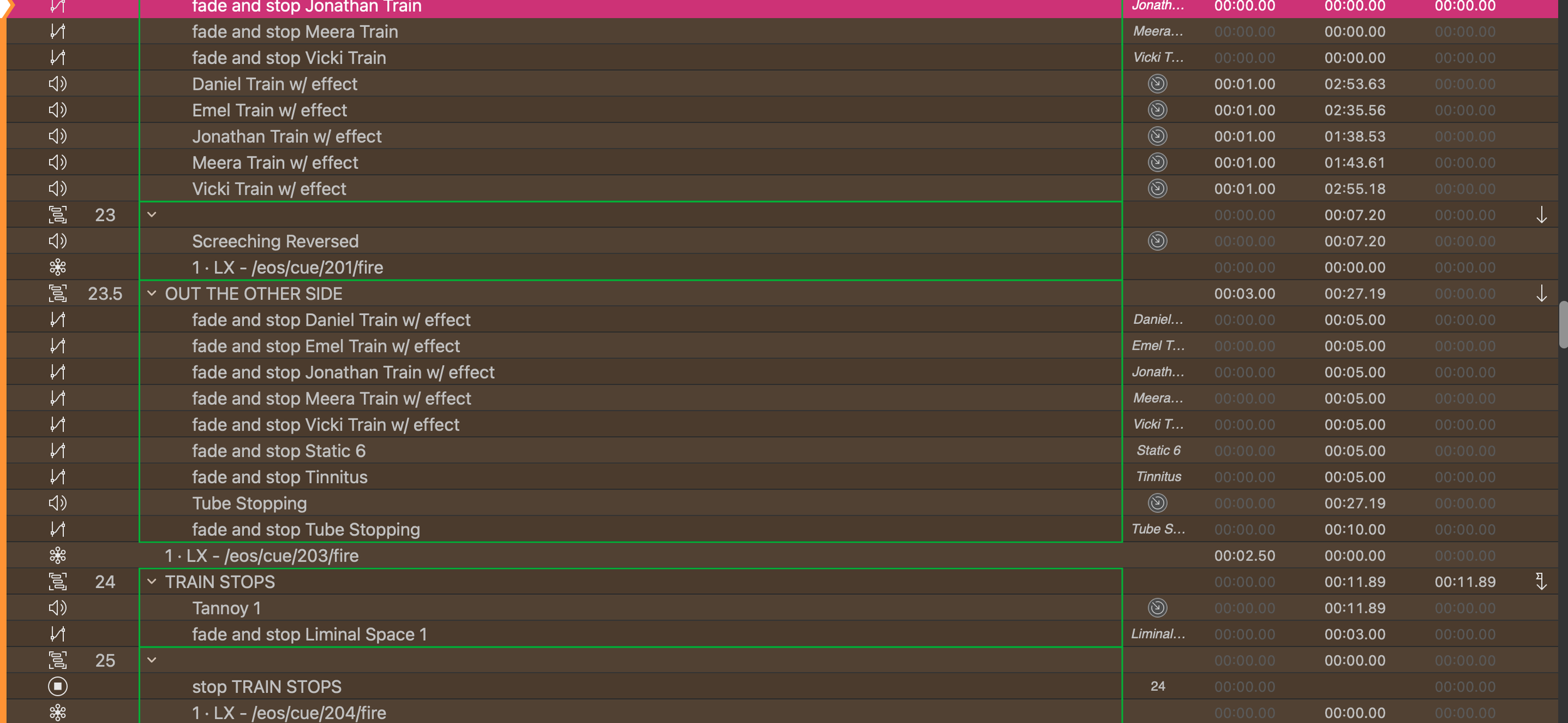Click clock target icon on Tube Stopping row
The image size is (1568, 723).
coord(1157,503)
